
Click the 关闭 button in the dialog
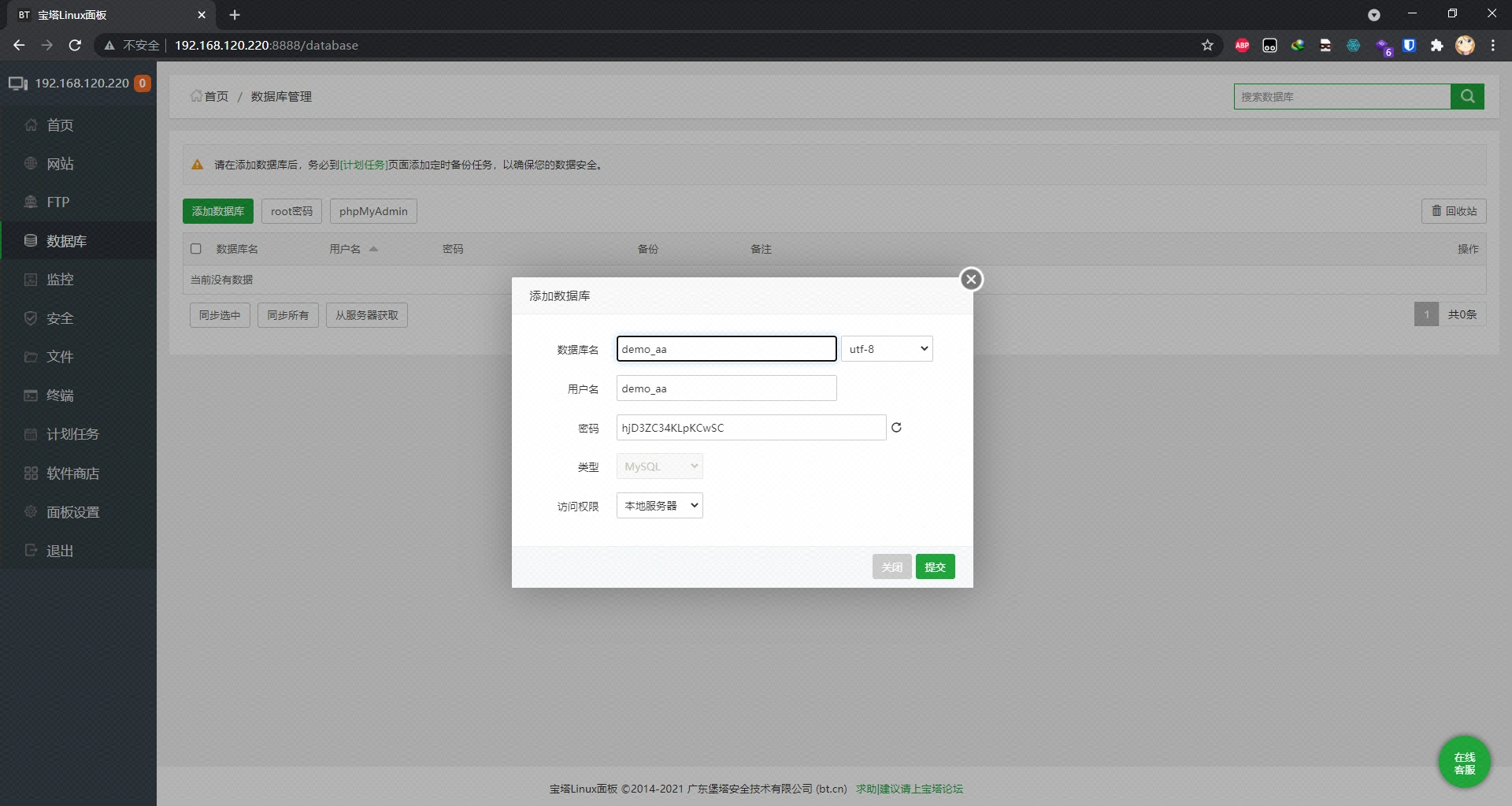pos(892,566)
